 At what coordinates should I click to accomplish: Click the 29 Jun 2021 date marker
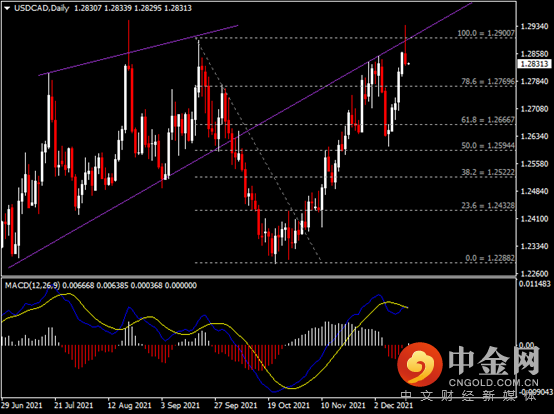[22, 405]
